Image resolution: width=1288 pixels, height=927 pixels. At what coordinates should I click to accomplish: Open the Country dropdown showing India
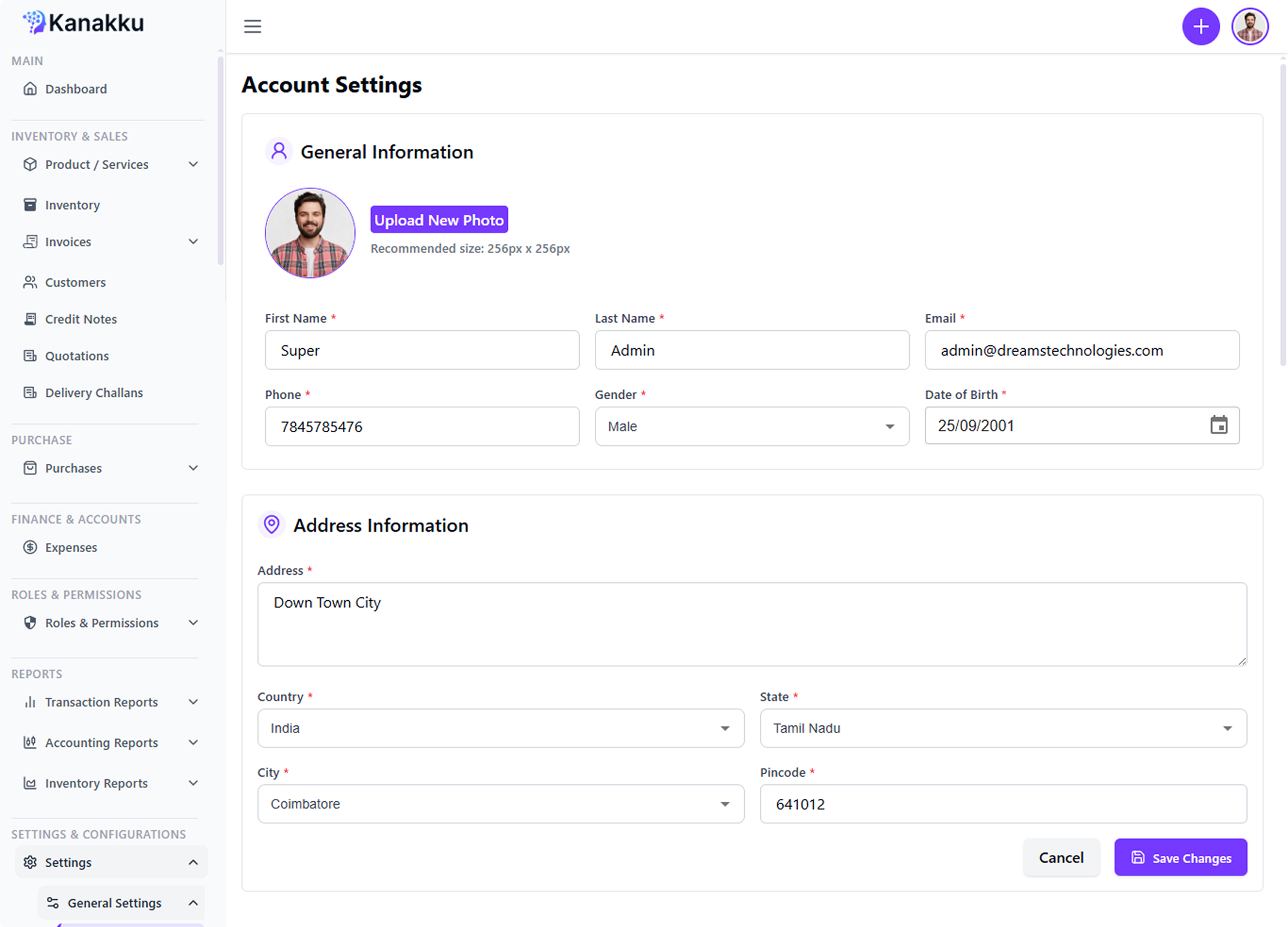click(500, 728)
